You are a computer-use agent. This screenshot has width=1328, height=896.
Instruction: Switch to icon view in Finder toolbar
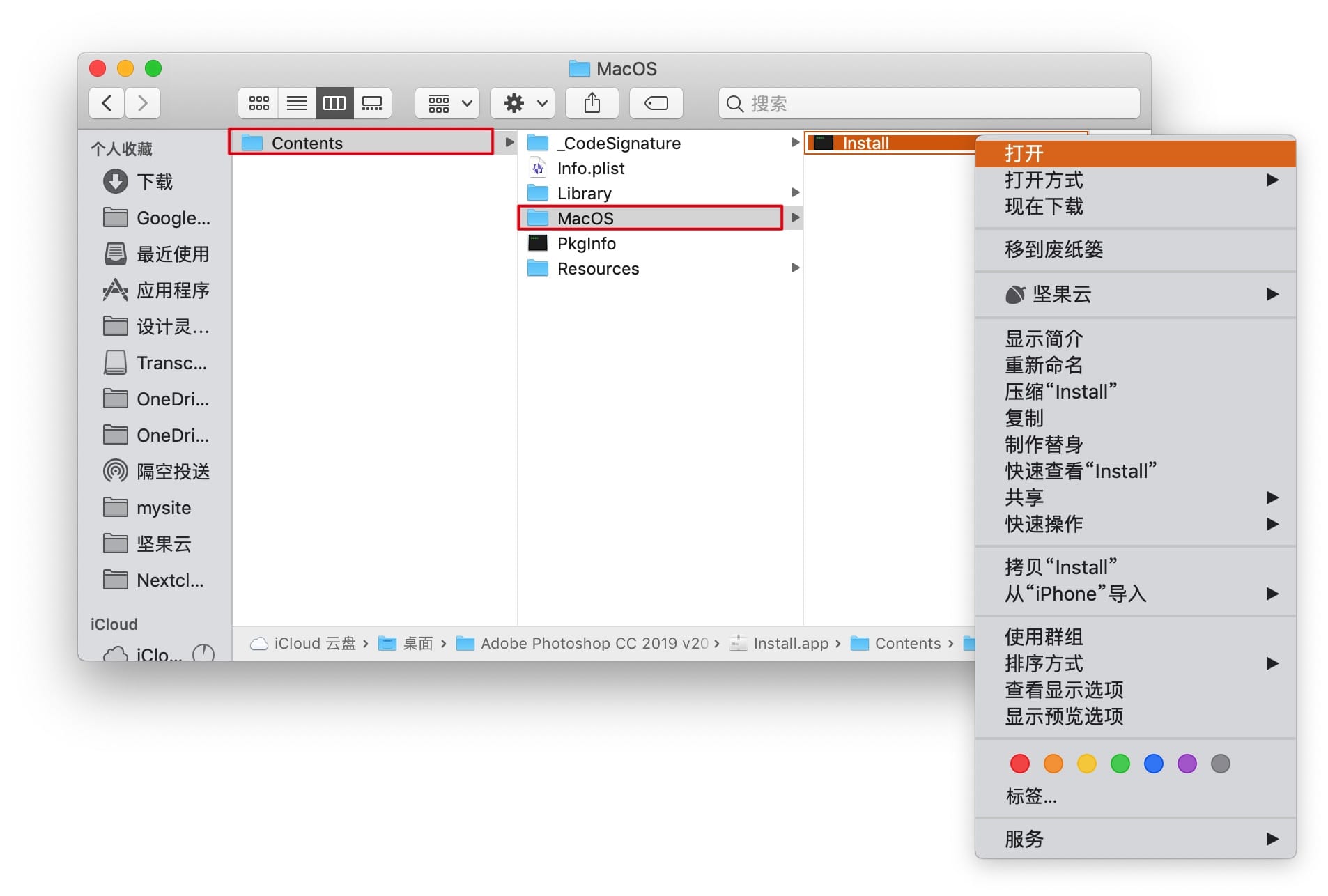pos(258,104)
